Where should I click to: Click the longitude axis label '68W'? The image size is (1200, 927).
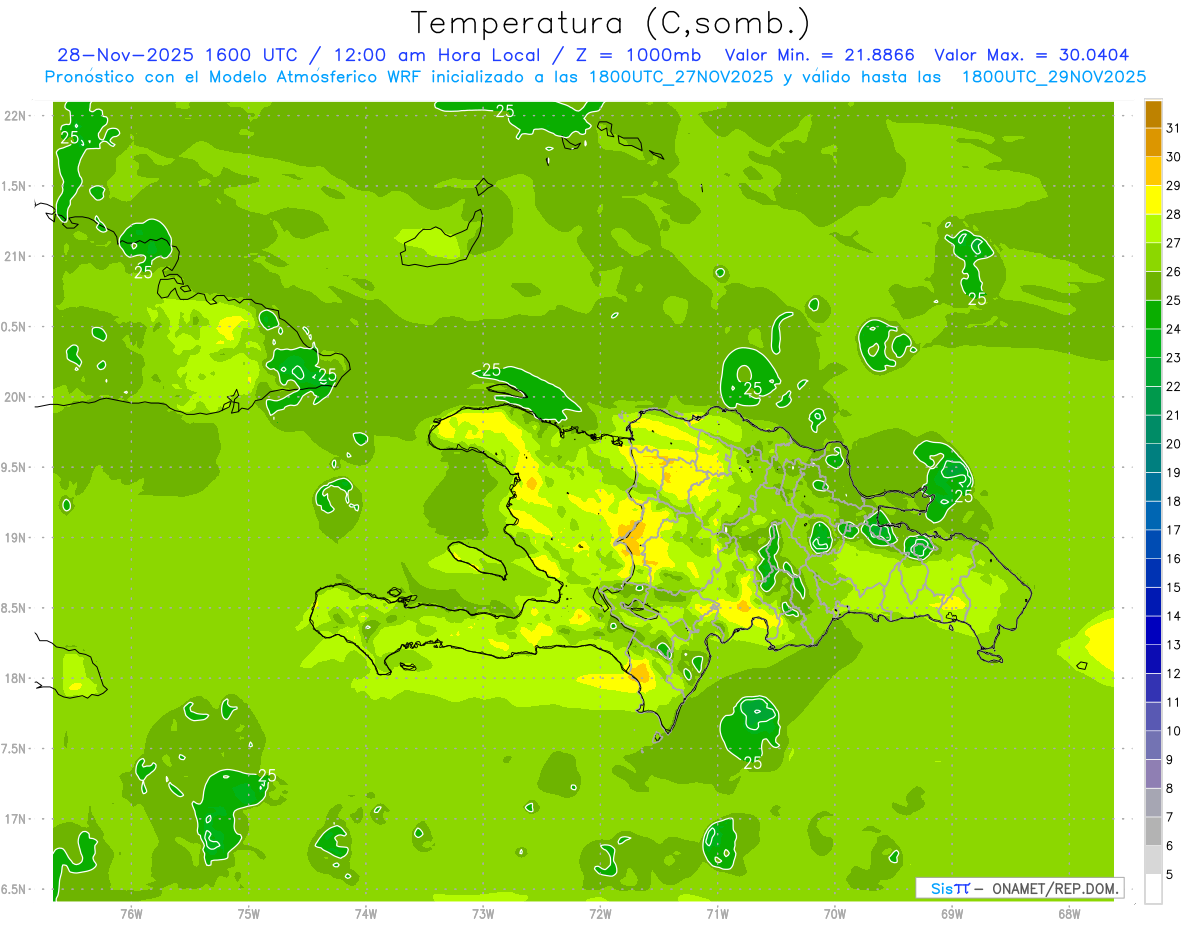coord(1069,914)
